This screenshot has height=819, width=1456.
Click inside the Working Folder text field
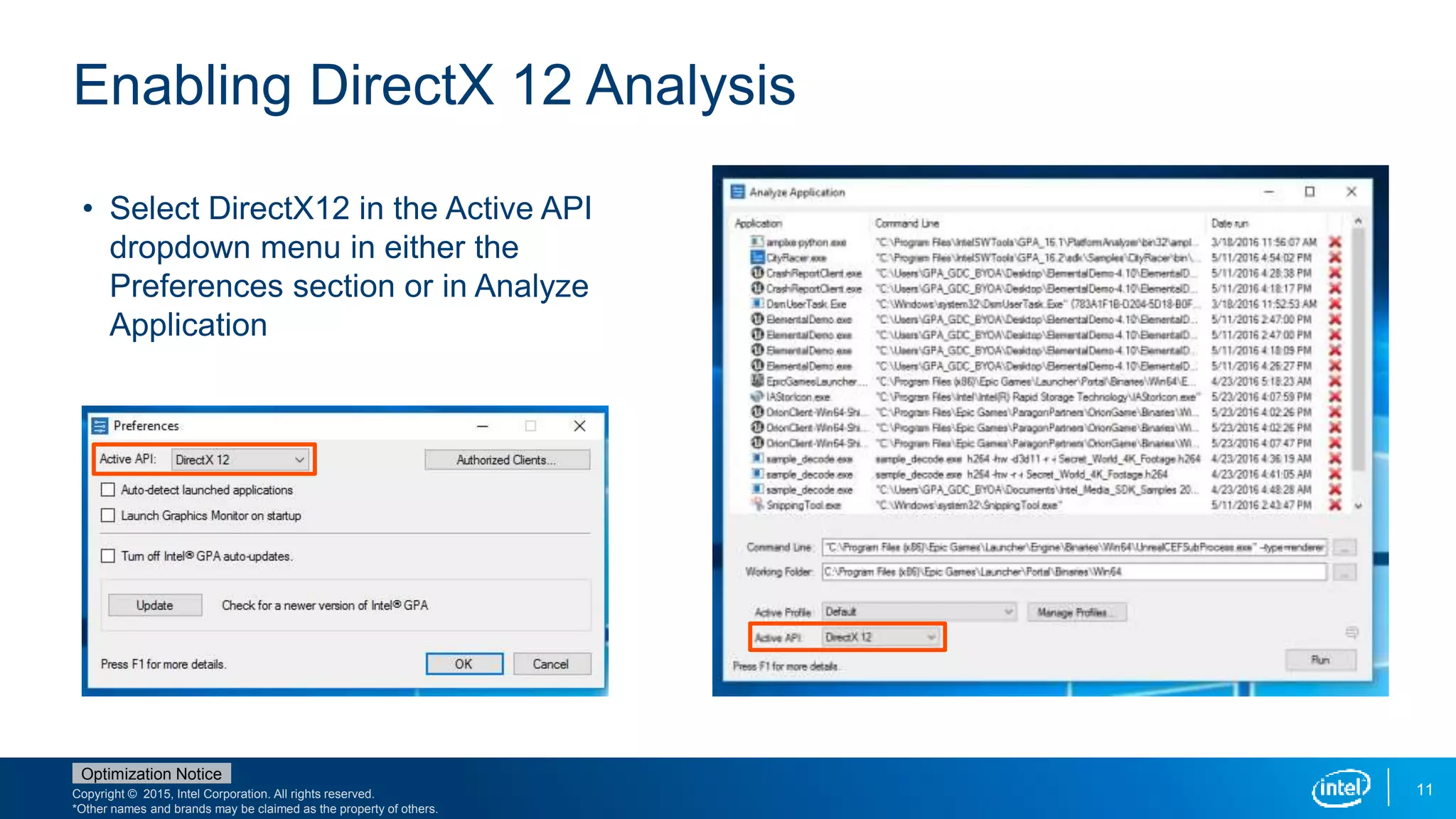click(x=1074, y=572)
